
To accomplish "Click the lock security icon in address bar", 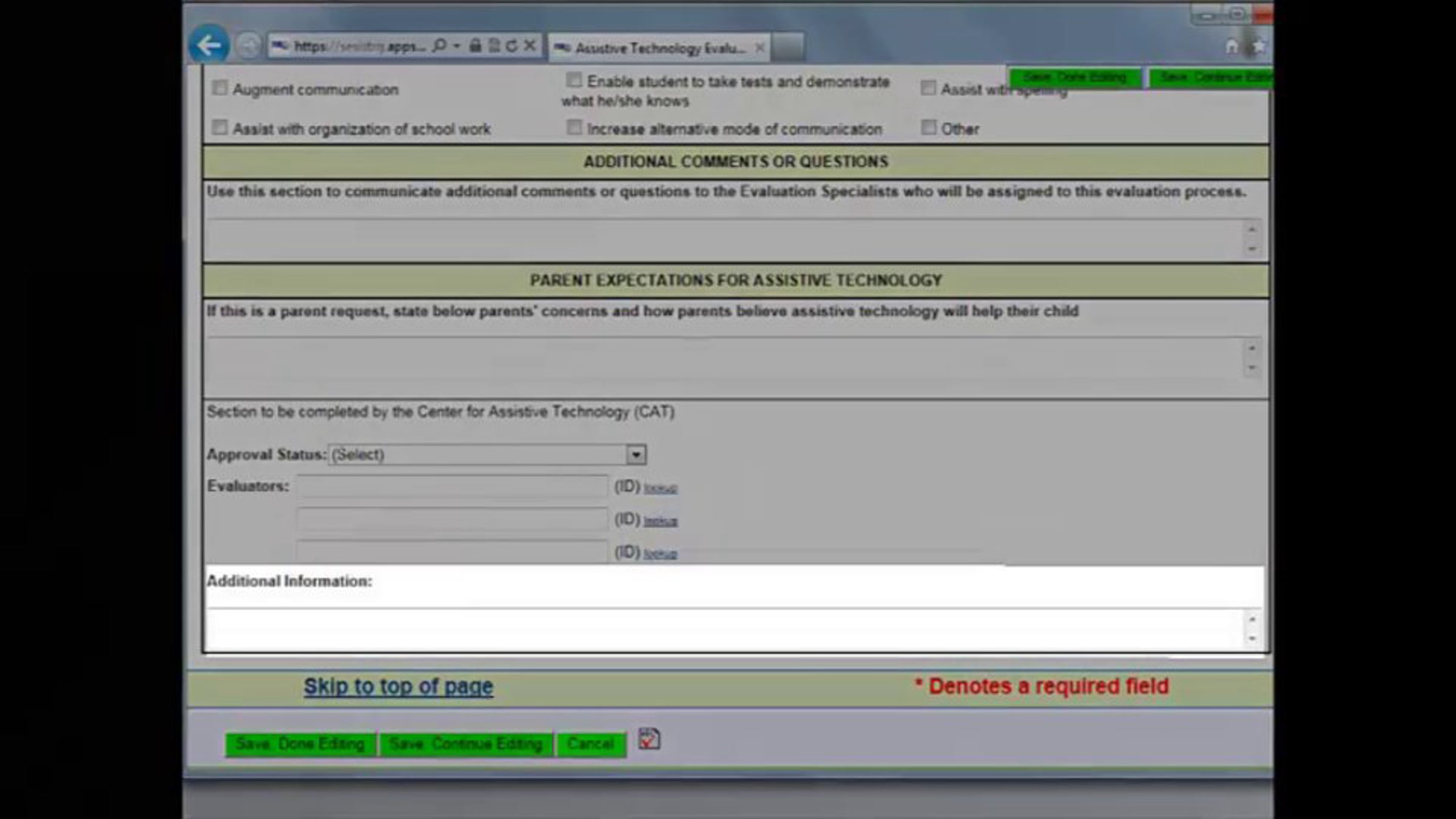I will click(x=476, y=45).
